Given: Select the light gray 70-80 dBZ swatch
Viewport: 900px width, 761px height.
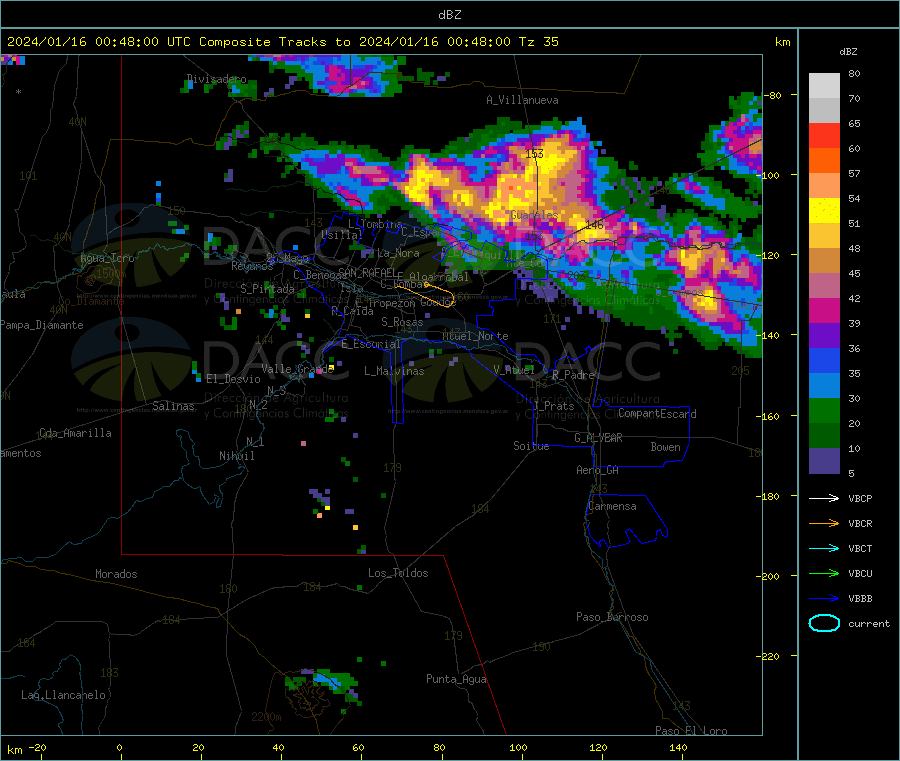Looking at the screenshot, I should coord(824,86).
